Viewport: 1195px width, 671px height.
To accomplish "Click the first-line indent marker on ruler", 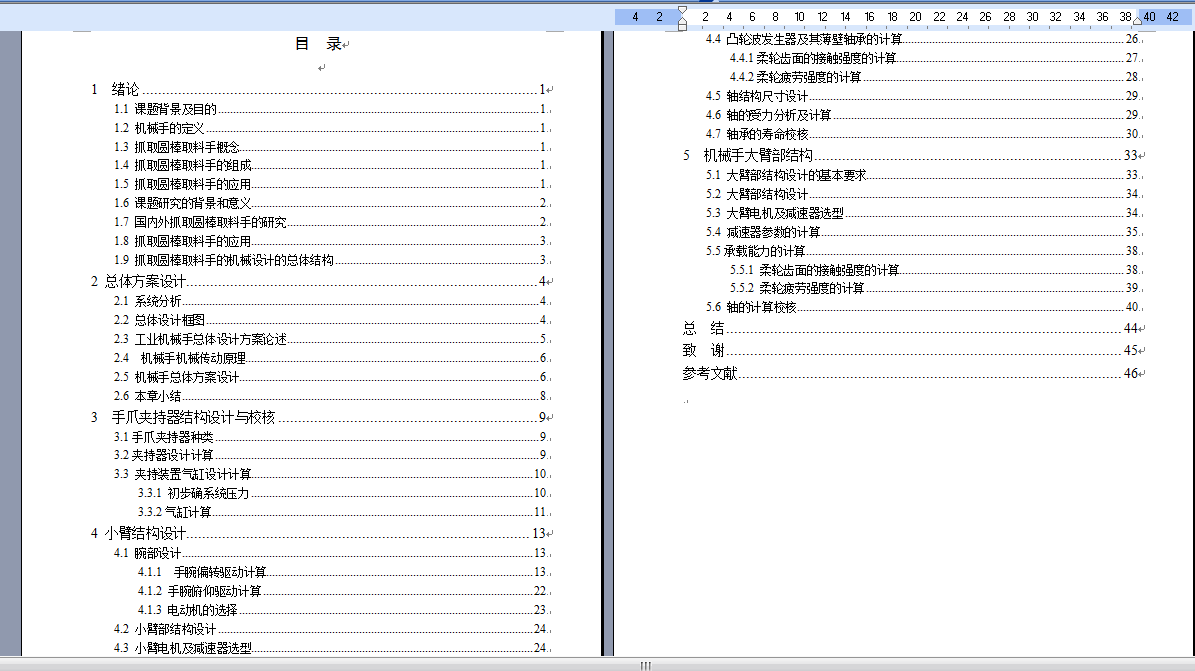I will [682, 11].
